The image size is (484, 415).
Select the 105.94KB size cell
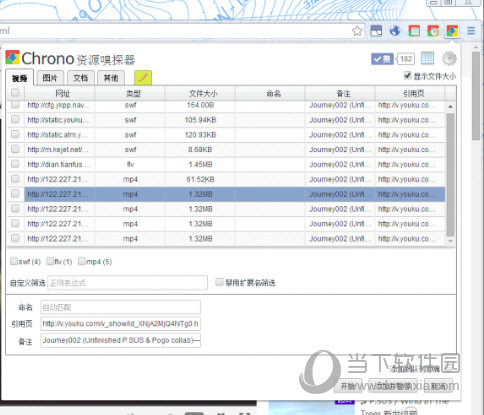click(200, 120)
